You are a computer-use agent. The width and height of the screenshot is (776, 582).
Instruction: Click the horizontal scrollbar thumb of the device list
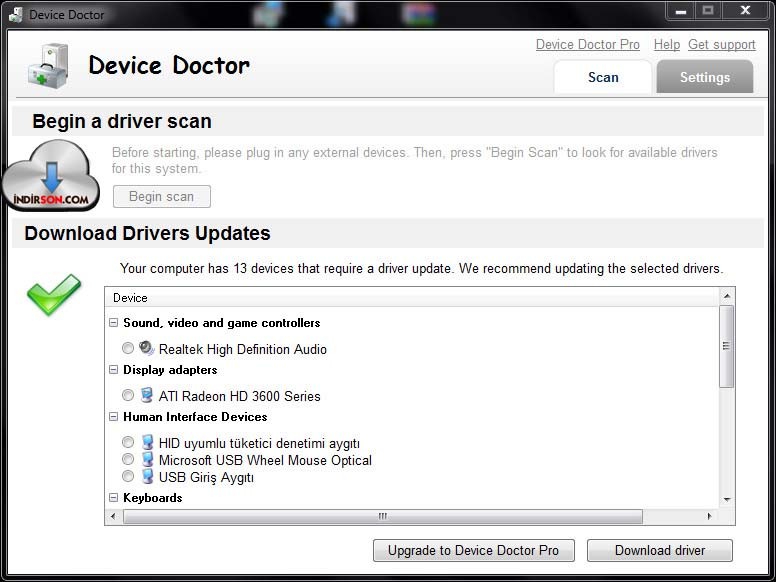(x=383, y=516)
